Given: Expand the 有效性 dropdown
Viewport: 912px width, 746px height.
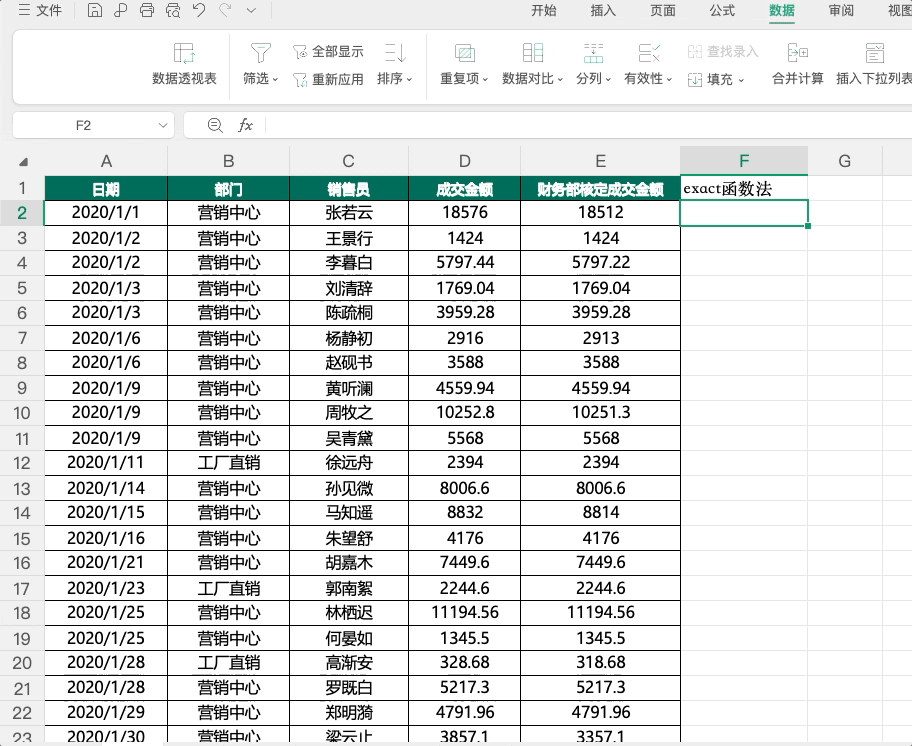Looking at the screenshot, I should click(669, 79).
